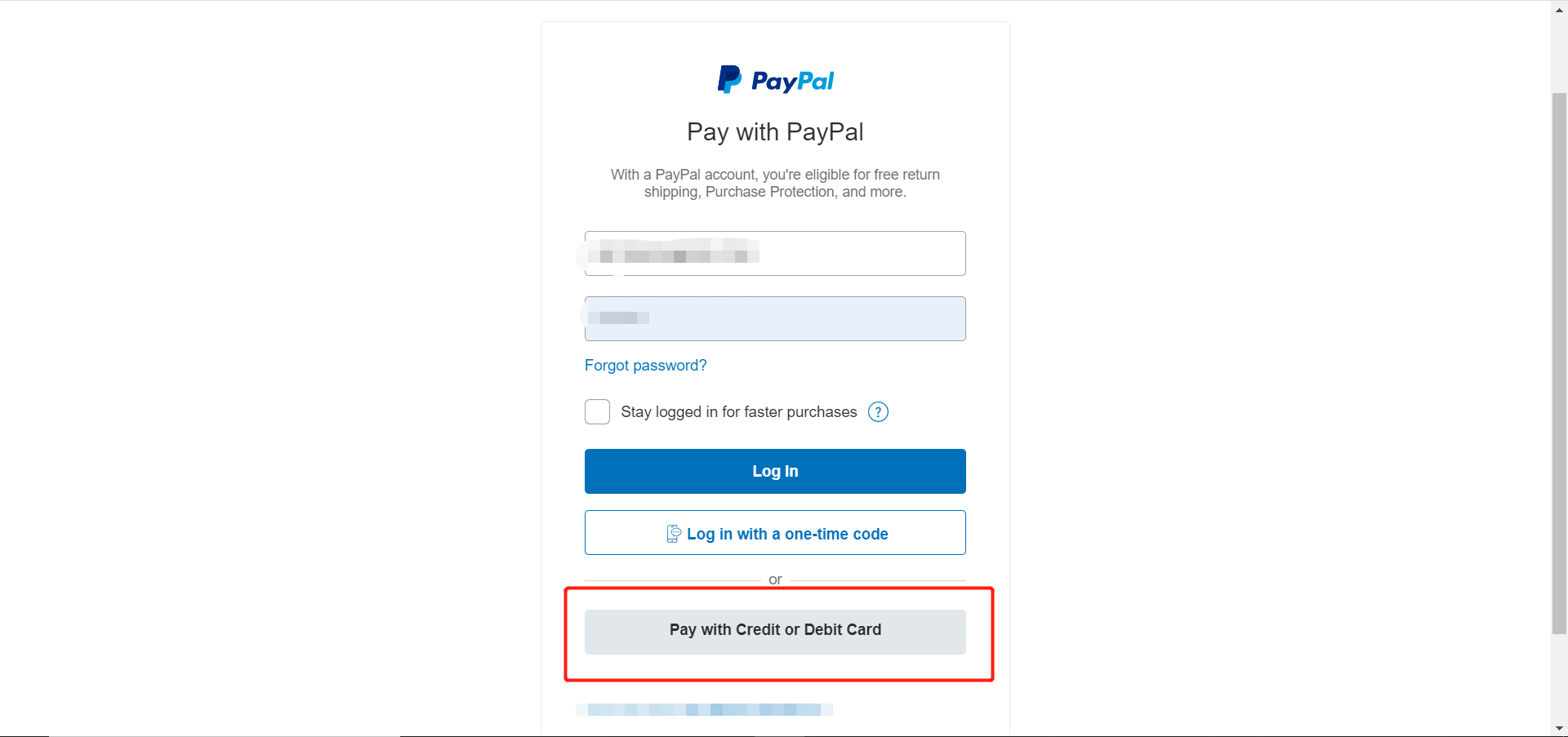Click the 'or' divider text
This screenshot has width=1568, height=737.
775,579
